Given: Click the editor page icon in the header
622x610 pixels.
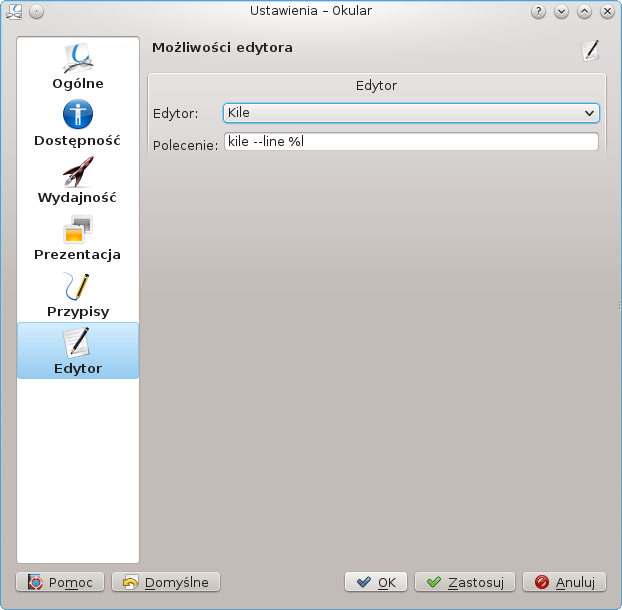Looking at the screenshot, I should [x=590, y=50].
